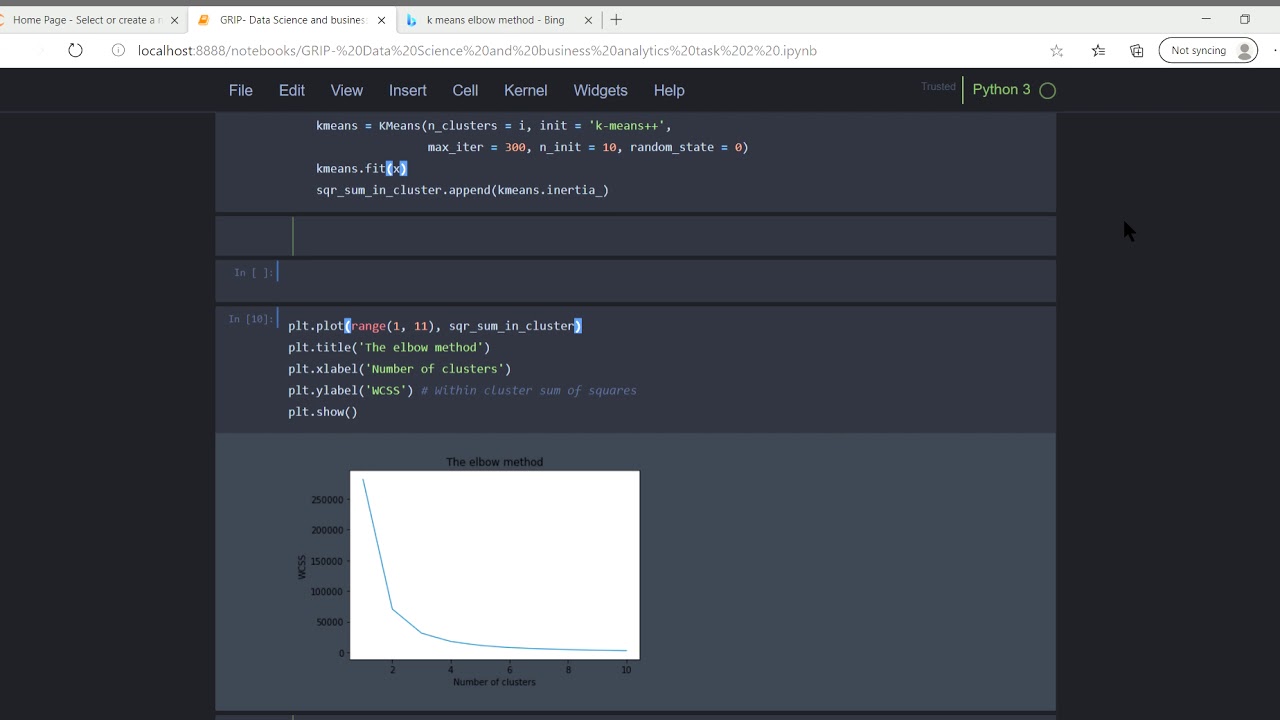The width and height of the screenshot is (1280, 720).
Task: Expand the Widgets menu
Action: tap(600, 90)
